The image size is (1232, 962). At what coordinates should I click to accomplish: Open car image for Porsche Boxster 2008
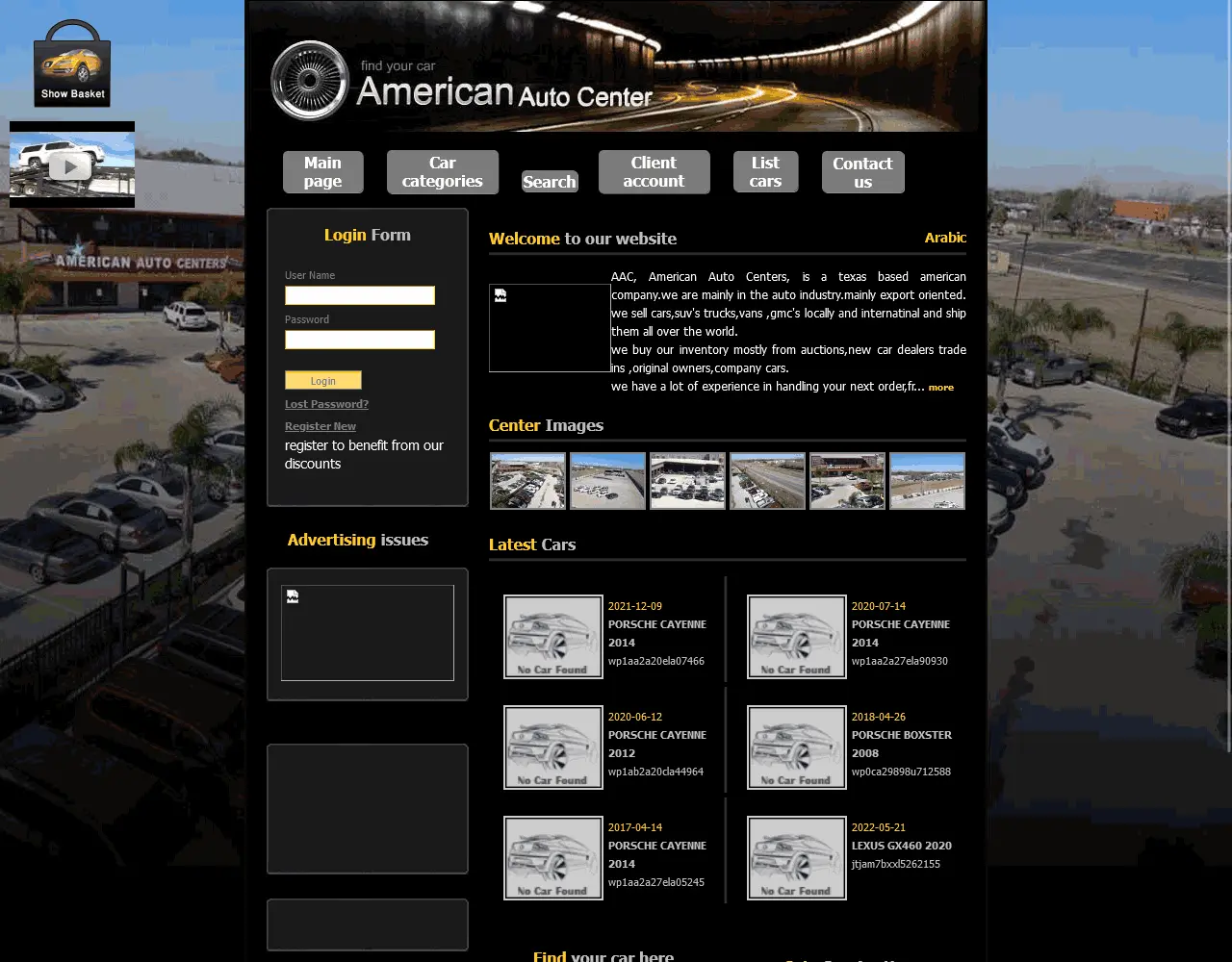click(x=797, y=747)
